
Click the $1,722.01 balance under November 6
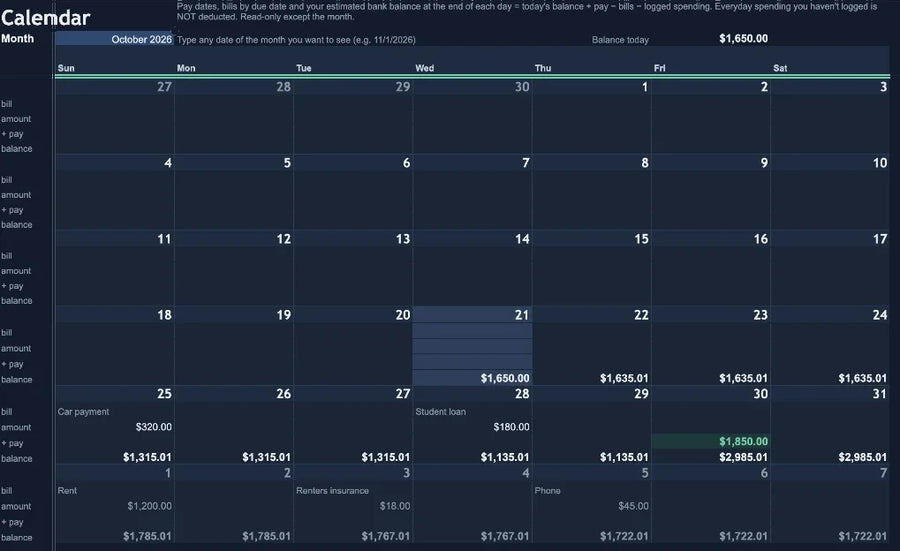(x=743, y=536)
